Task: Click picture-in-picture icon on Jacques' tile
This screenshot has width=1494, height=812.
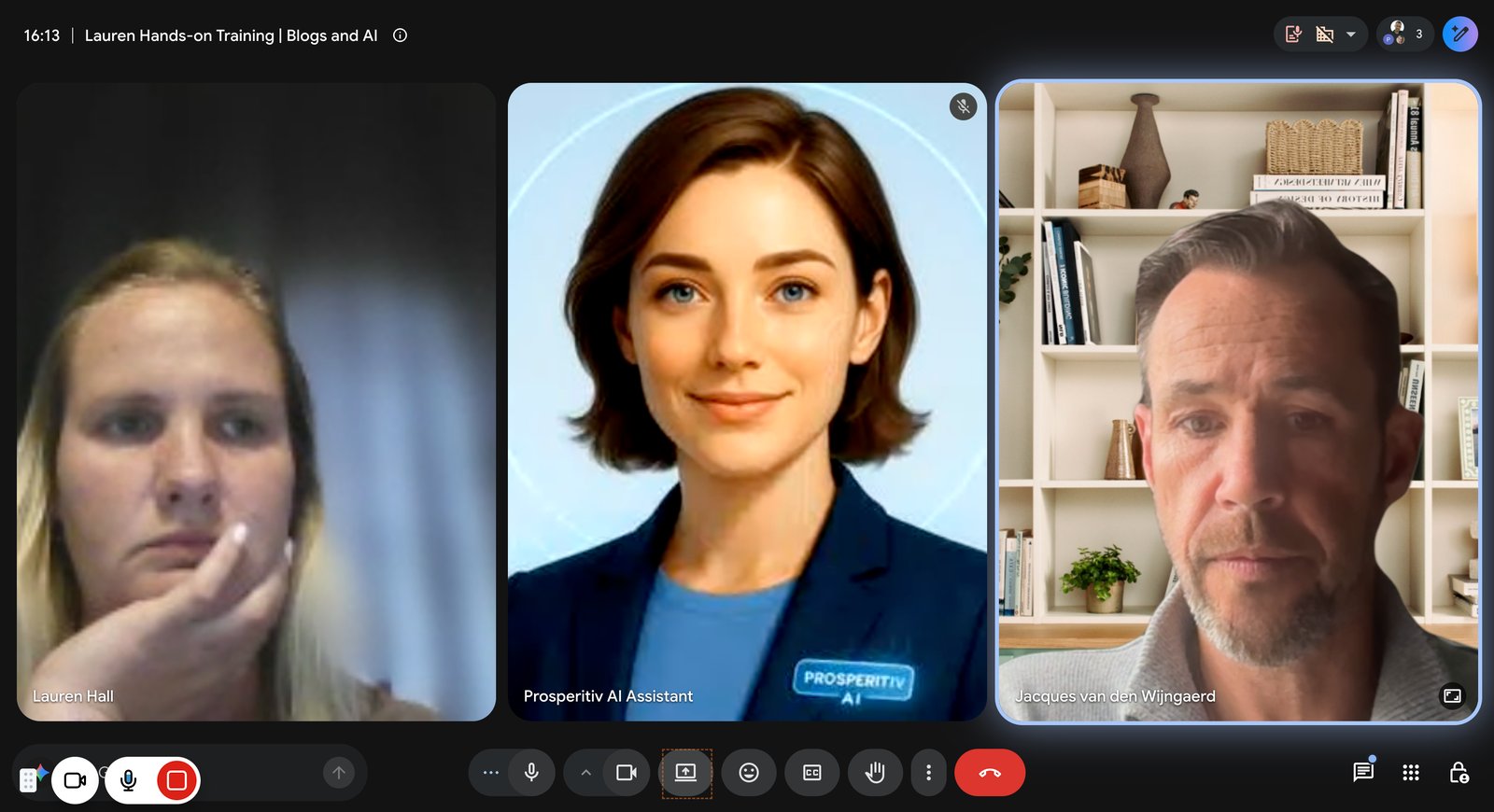Action: tap(1452, 695)
